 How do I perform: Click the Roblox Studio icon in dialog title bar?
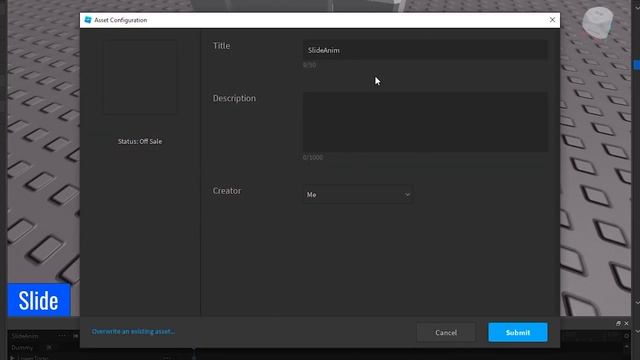click(x=88, y=20)
